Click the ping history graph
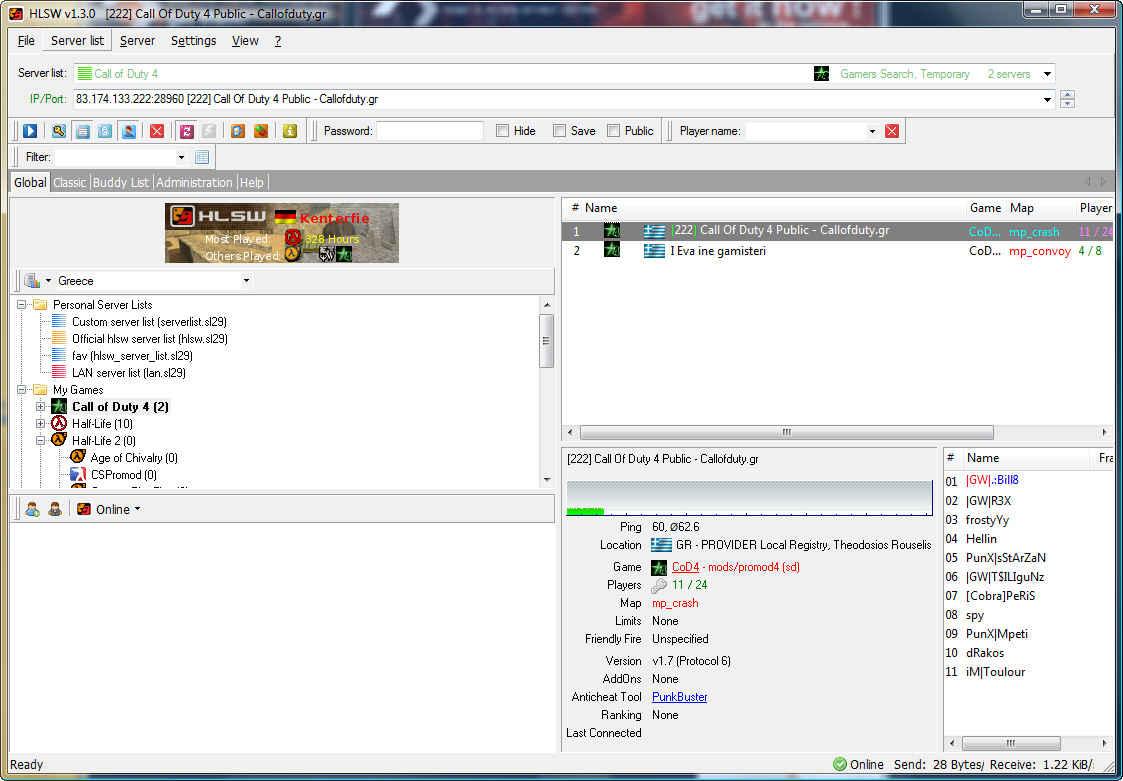The image size is (1123, 781). (749, 498)
